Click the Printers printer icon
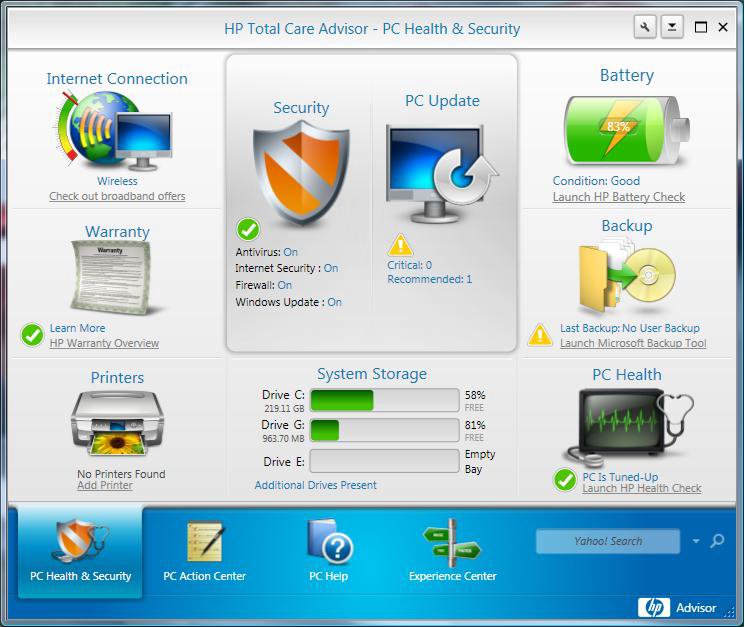 117,423
